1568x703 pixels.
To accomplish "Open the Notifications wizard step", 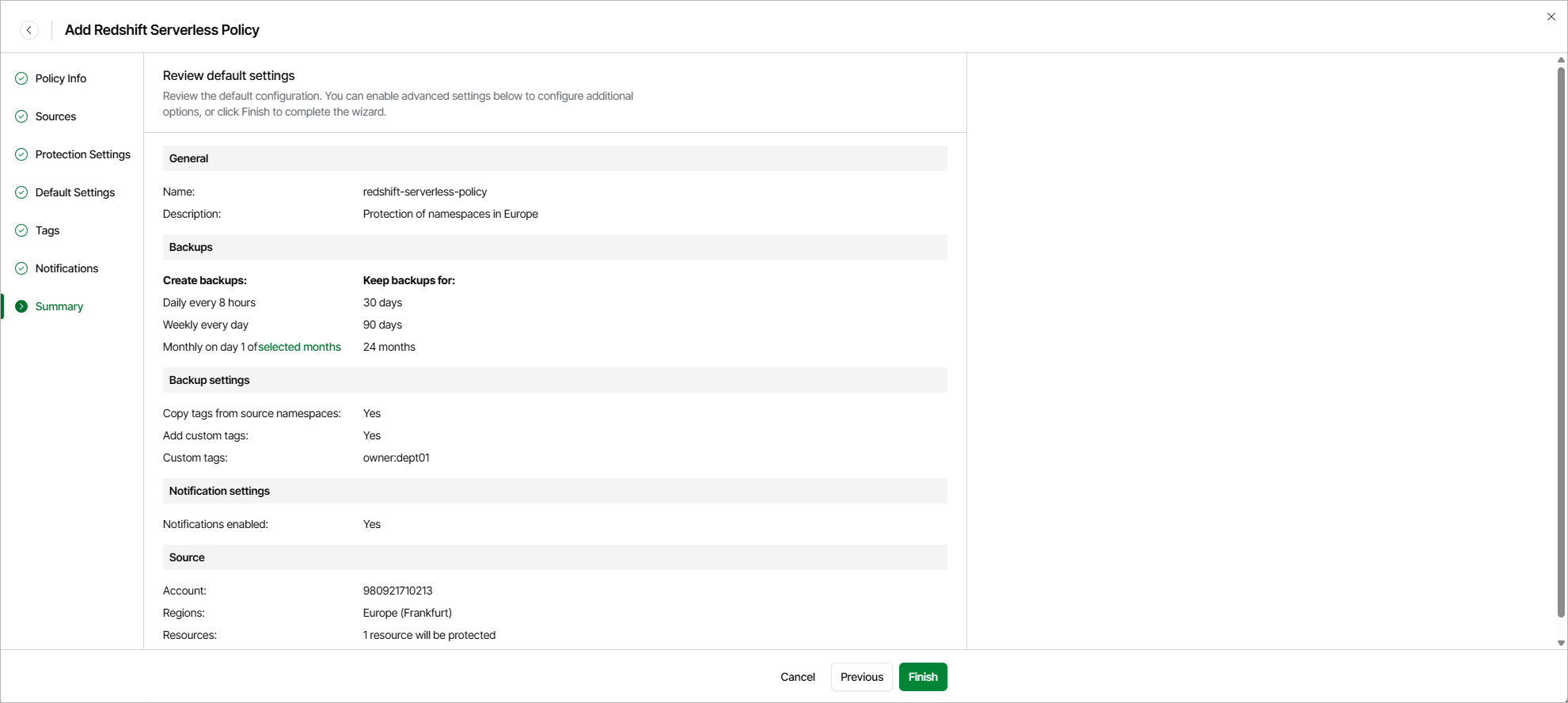I will tap(66, 268).
